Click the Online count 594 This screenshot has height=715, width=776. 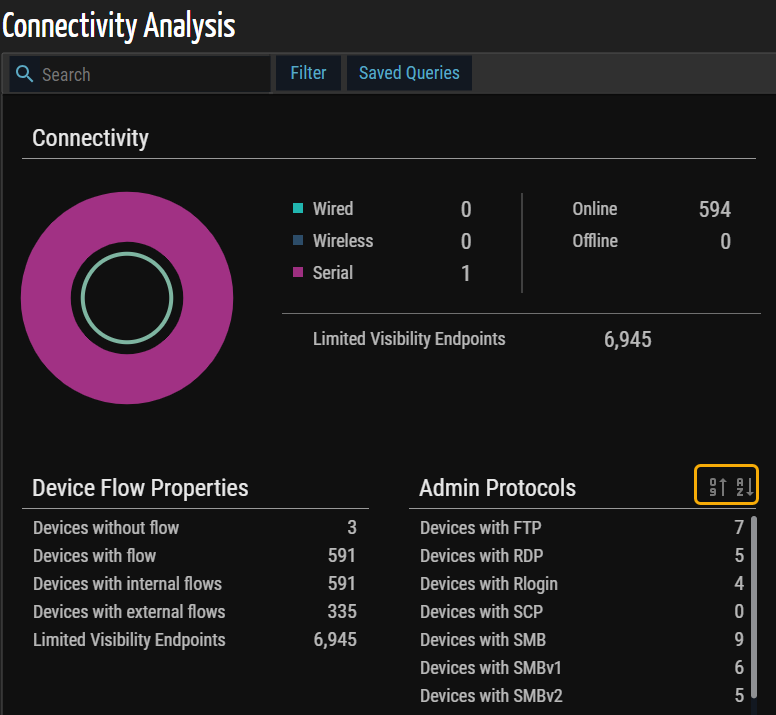714,210
